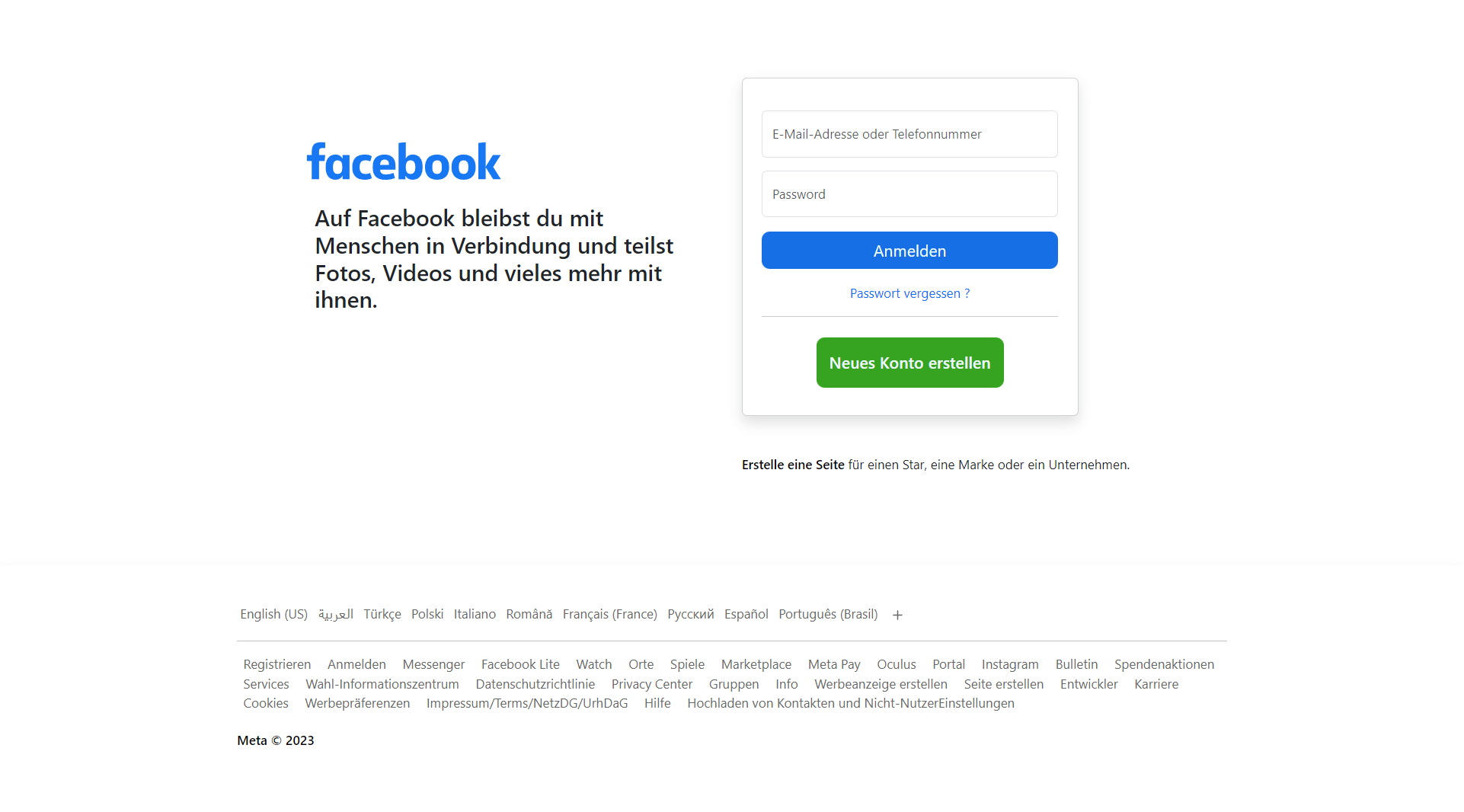Open the Messenger footer link
1464x812 pixels.
pyautogui.click(x=433, y=664)
